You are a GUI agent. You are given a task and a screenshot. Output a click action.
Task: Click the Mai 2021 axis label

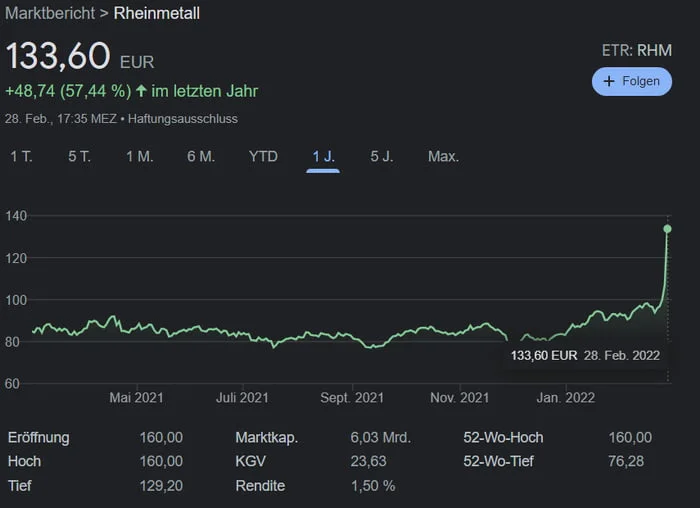137,398
